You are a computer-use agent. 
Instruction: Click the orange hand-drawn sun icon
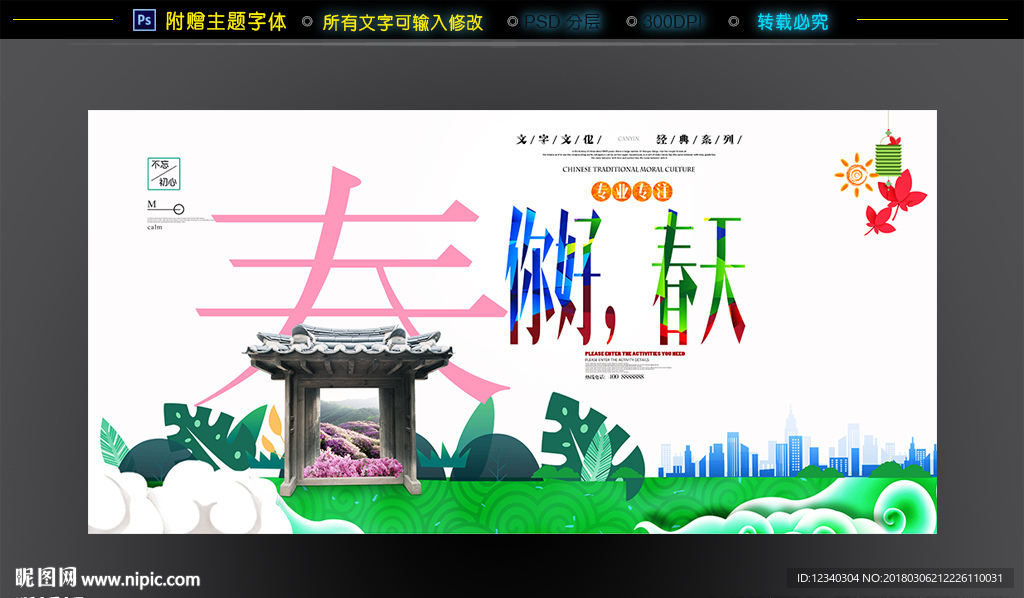(x=856, y=175)
